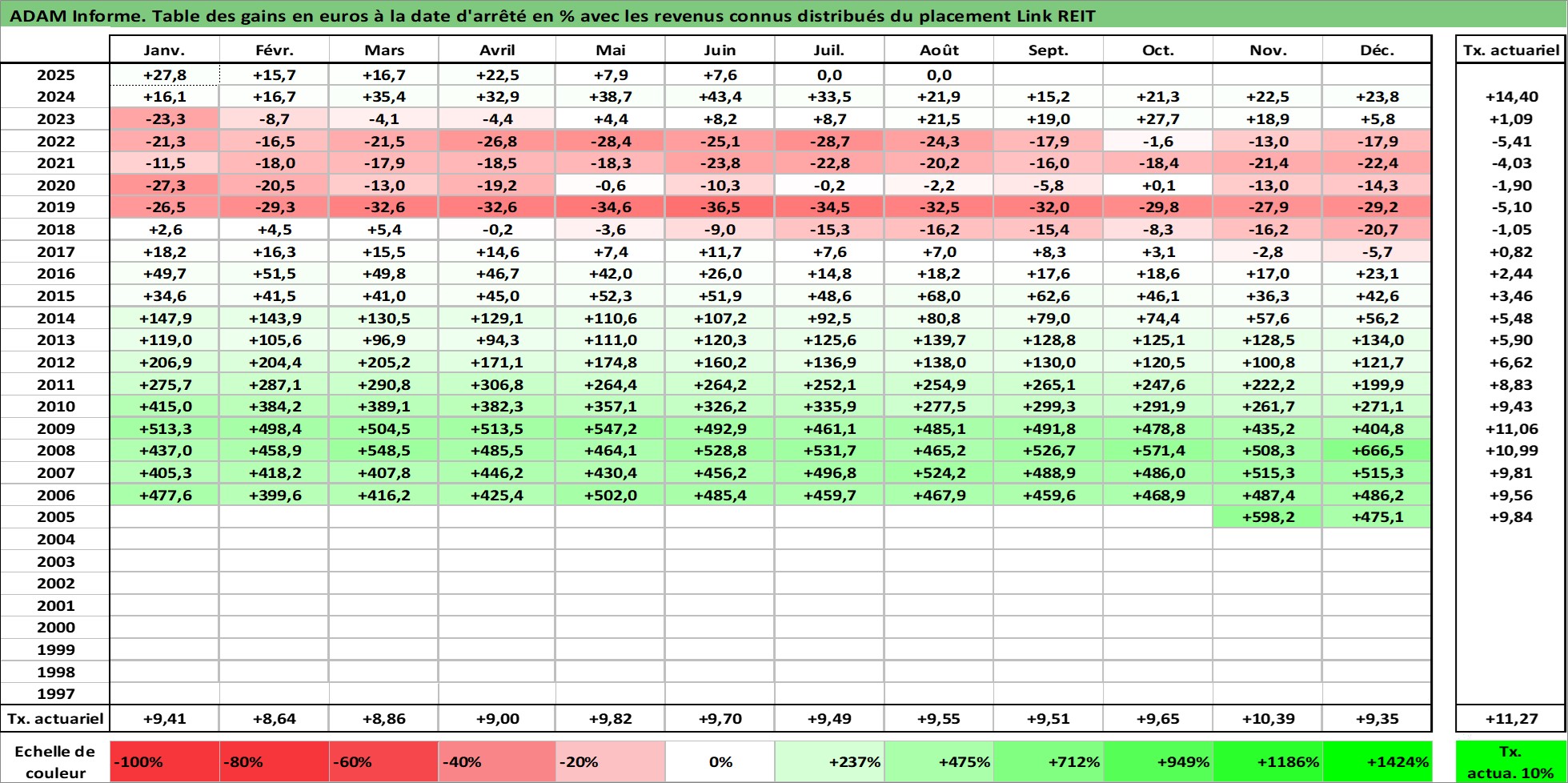The image size is (1568, 783).
Task: Select the 'Tx. actua. 10%' green cell
Action: pyautogui.click(x=1510, y=762)
